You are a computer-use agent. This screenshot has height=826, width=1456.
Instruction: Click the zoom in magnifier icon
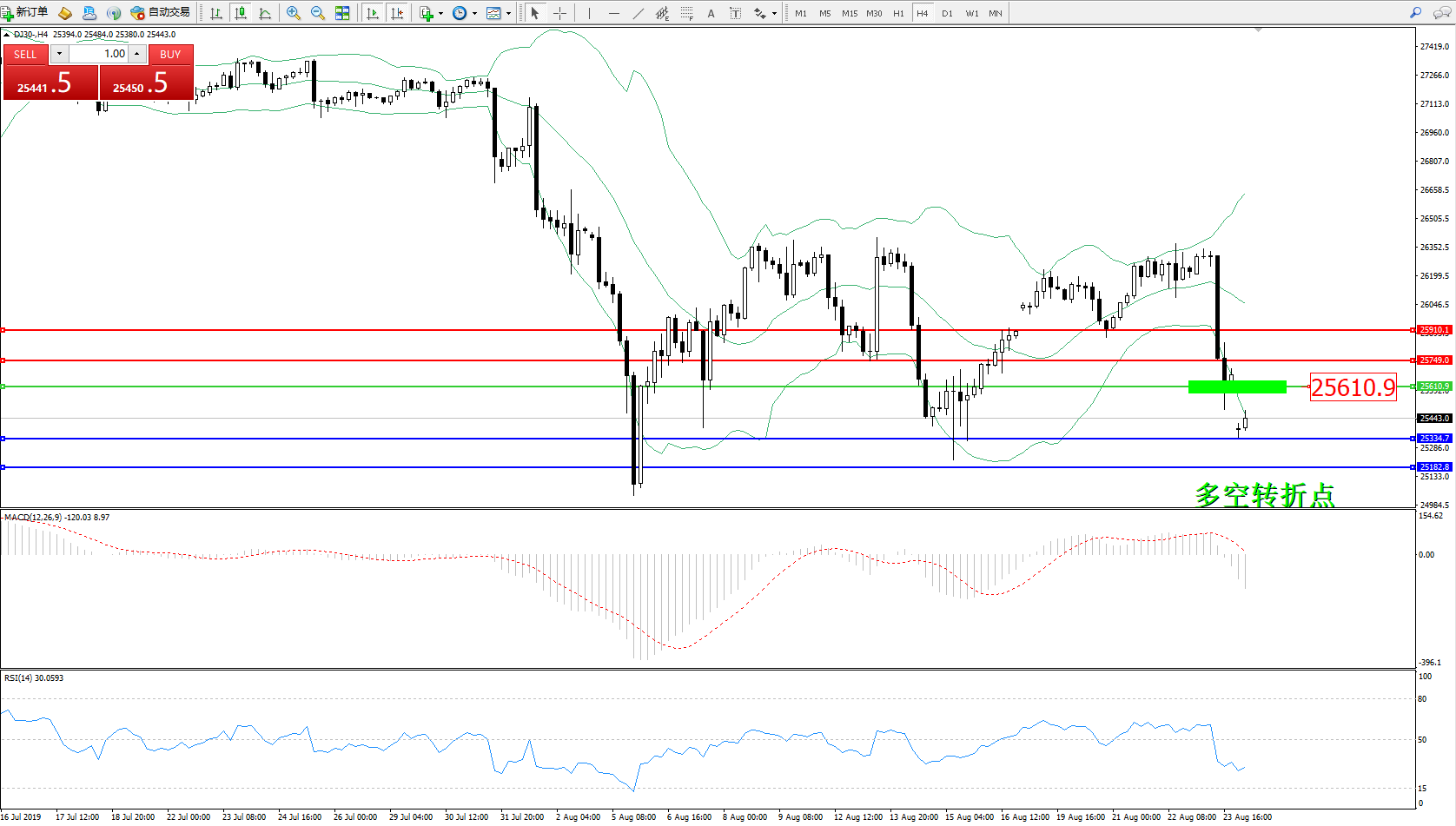(293, 13)
